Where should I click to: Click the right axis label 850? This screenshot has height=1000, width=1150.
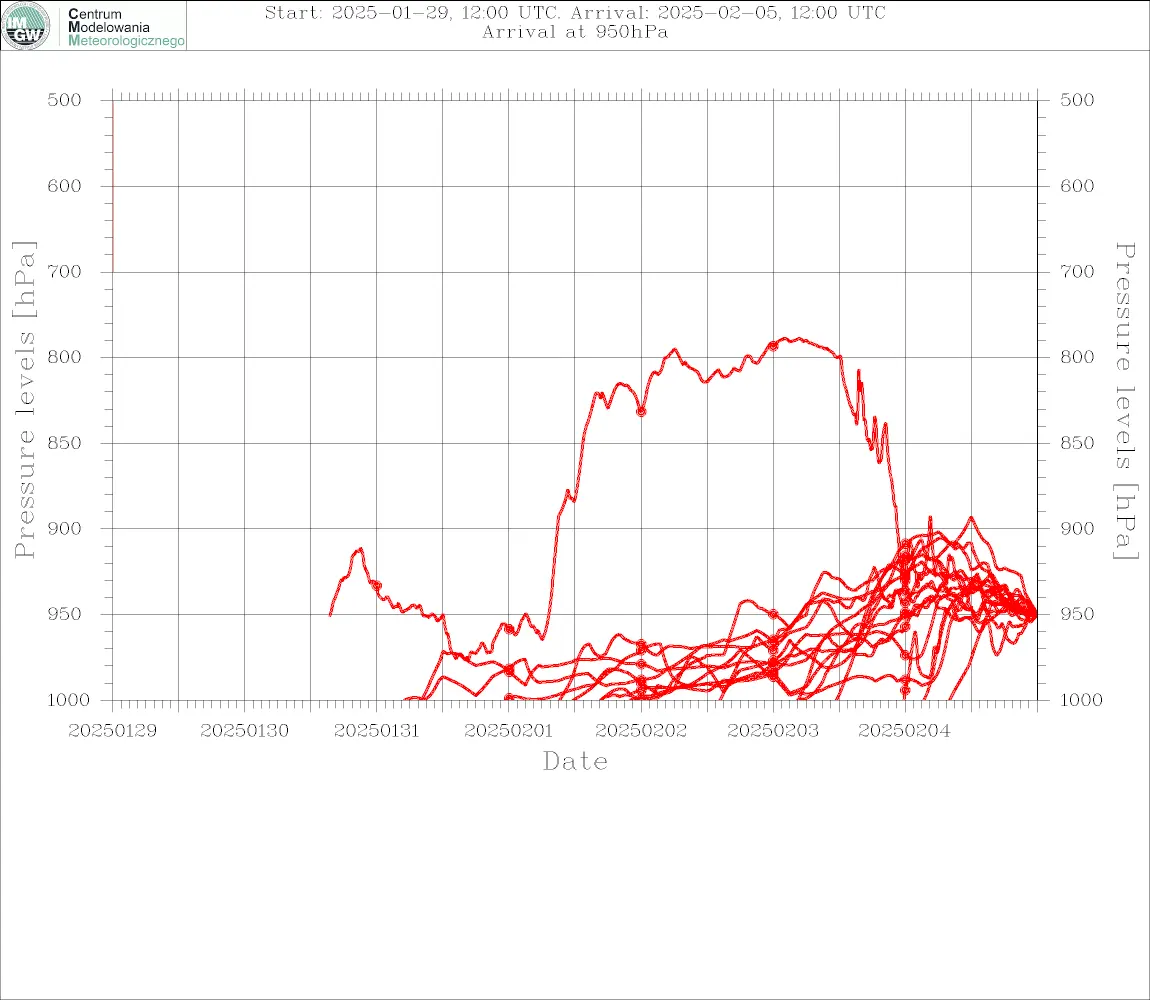[1077, 443]
